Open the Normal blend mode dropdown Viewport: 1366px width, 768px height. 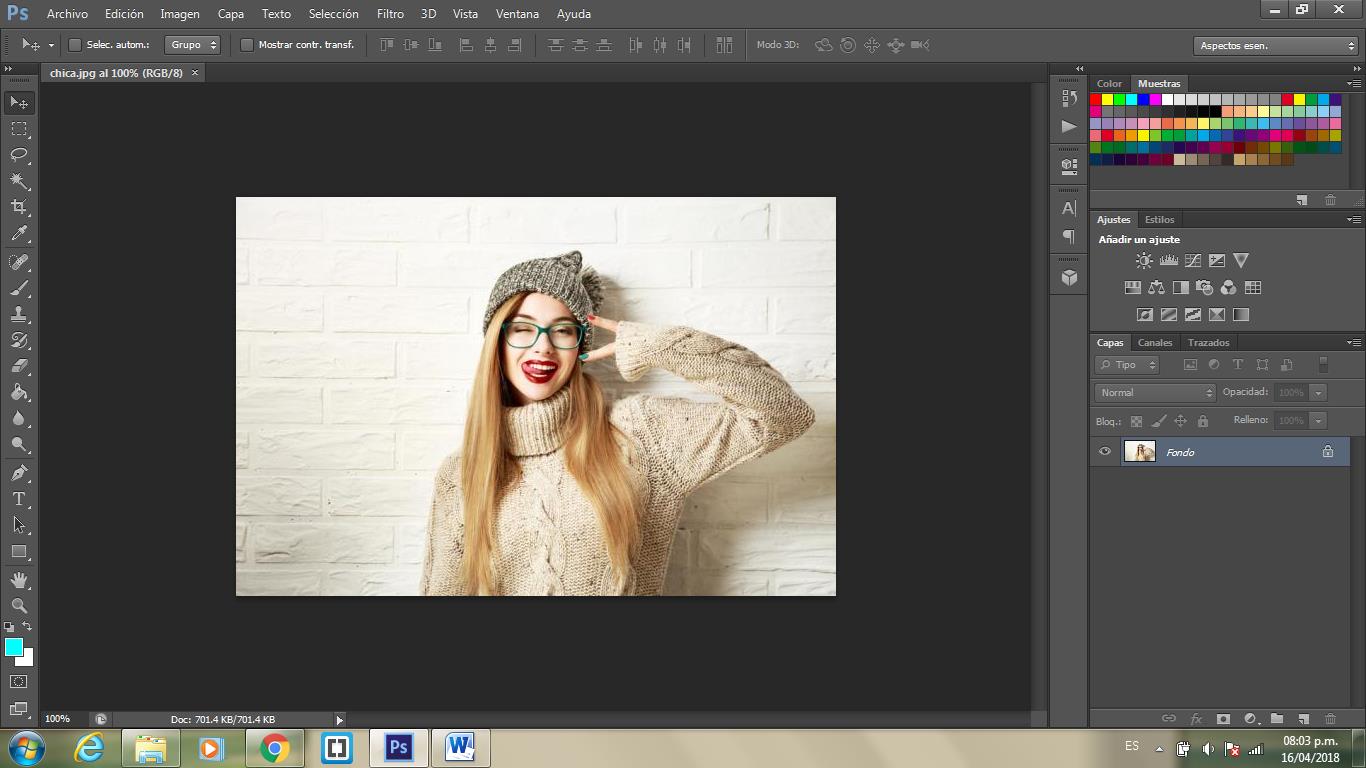[1154, 393]
